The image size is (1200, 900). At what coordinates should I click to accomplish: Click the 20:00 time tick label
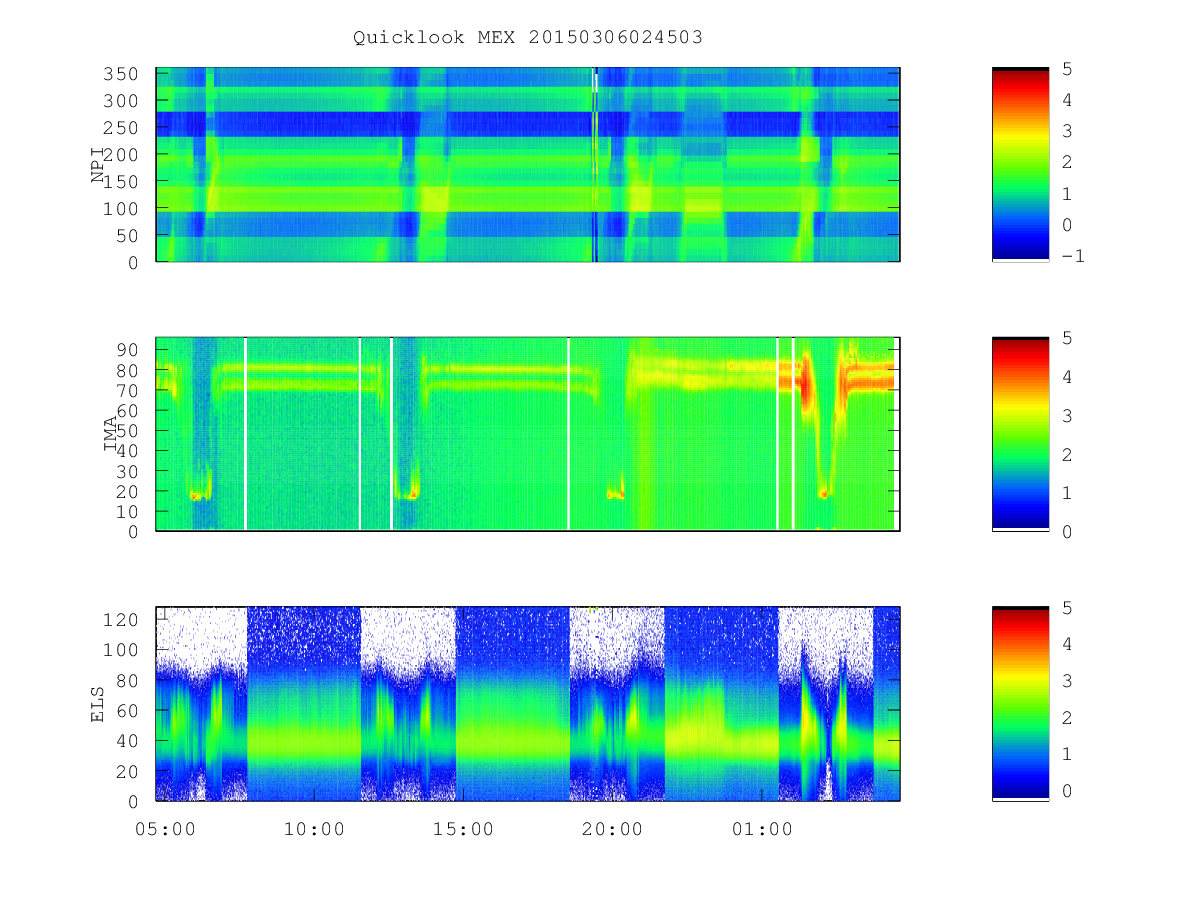coord(612,829)
